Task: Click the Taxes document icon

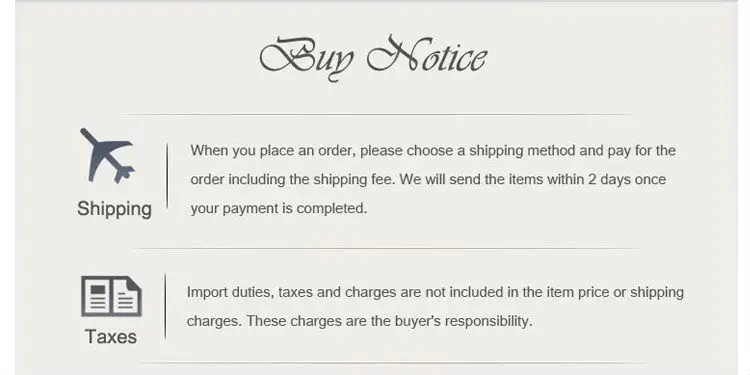Action: click(x=111, y=296)
